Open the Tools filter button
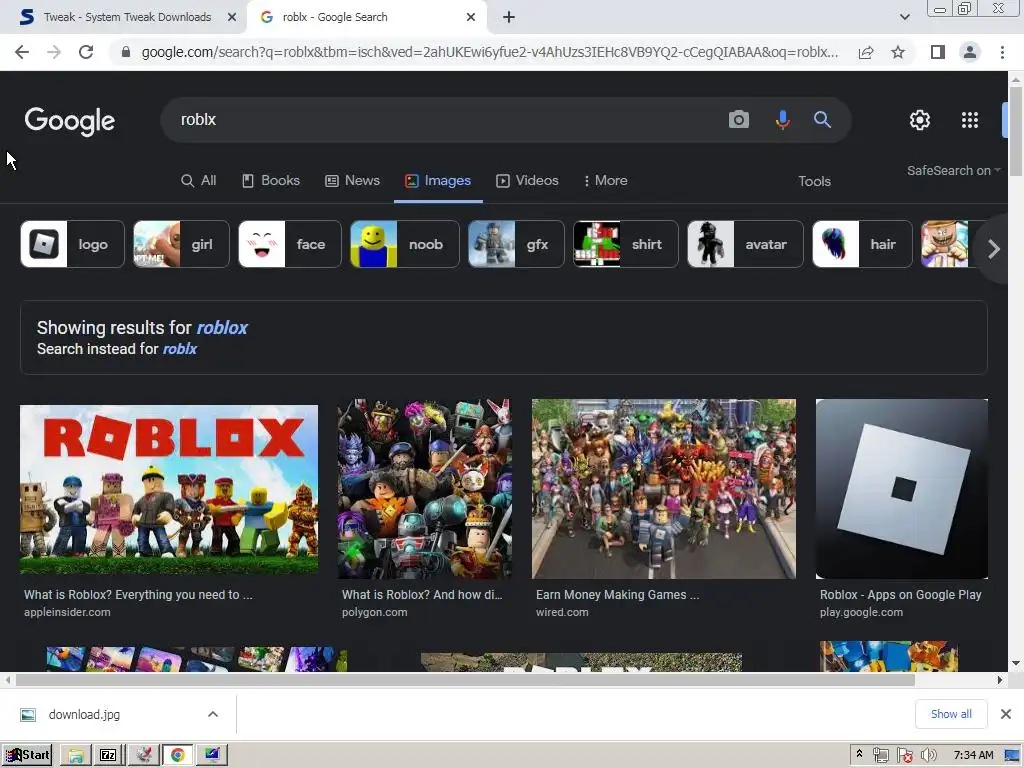 814,182
